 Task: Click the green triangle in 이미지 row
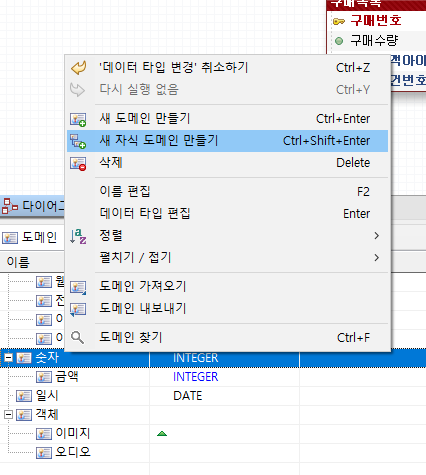pyautogui.click(x=162, y=433)
